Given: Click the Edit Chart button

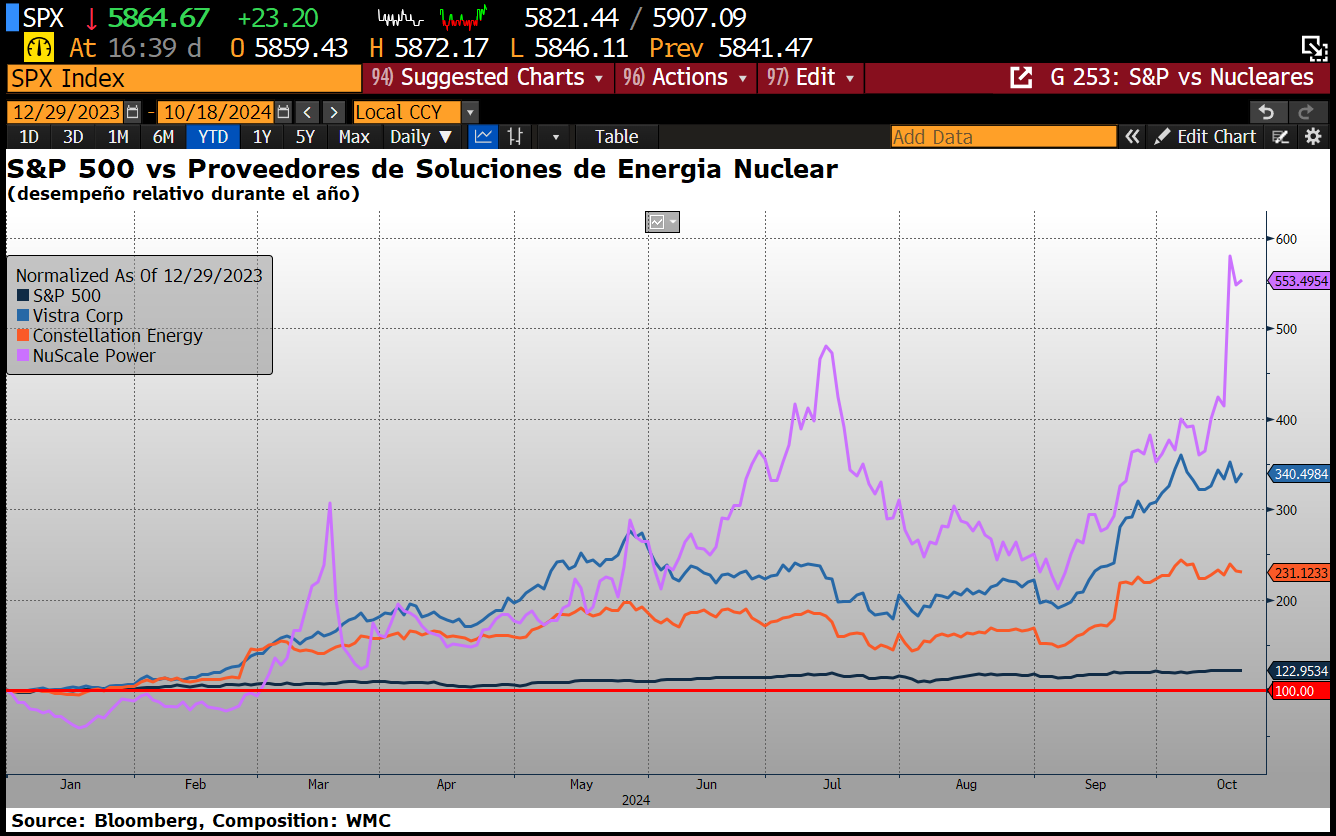Looking at the screenshot, I should (x=1206, y=137).
